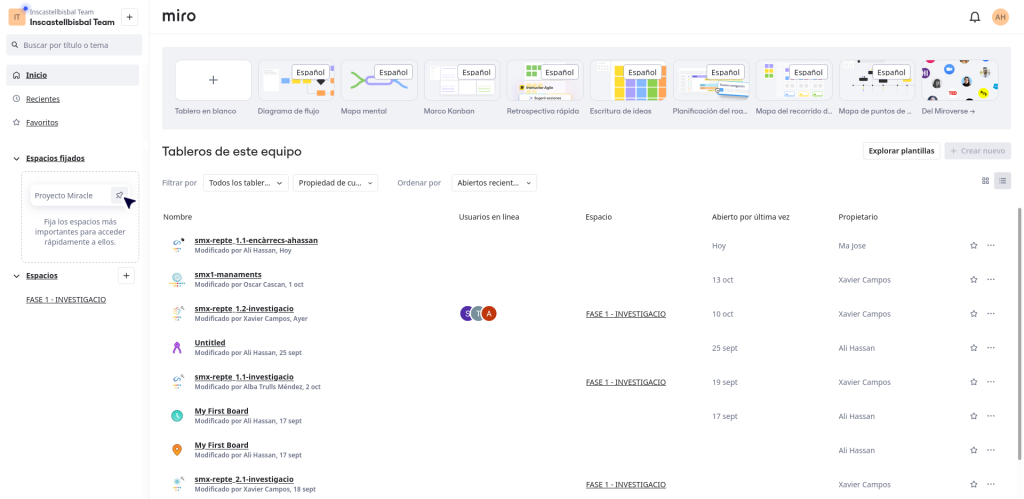The image size is (1024, 499).
Task: Mark the Untitled board as favorite
Action: tap(973, 348)
